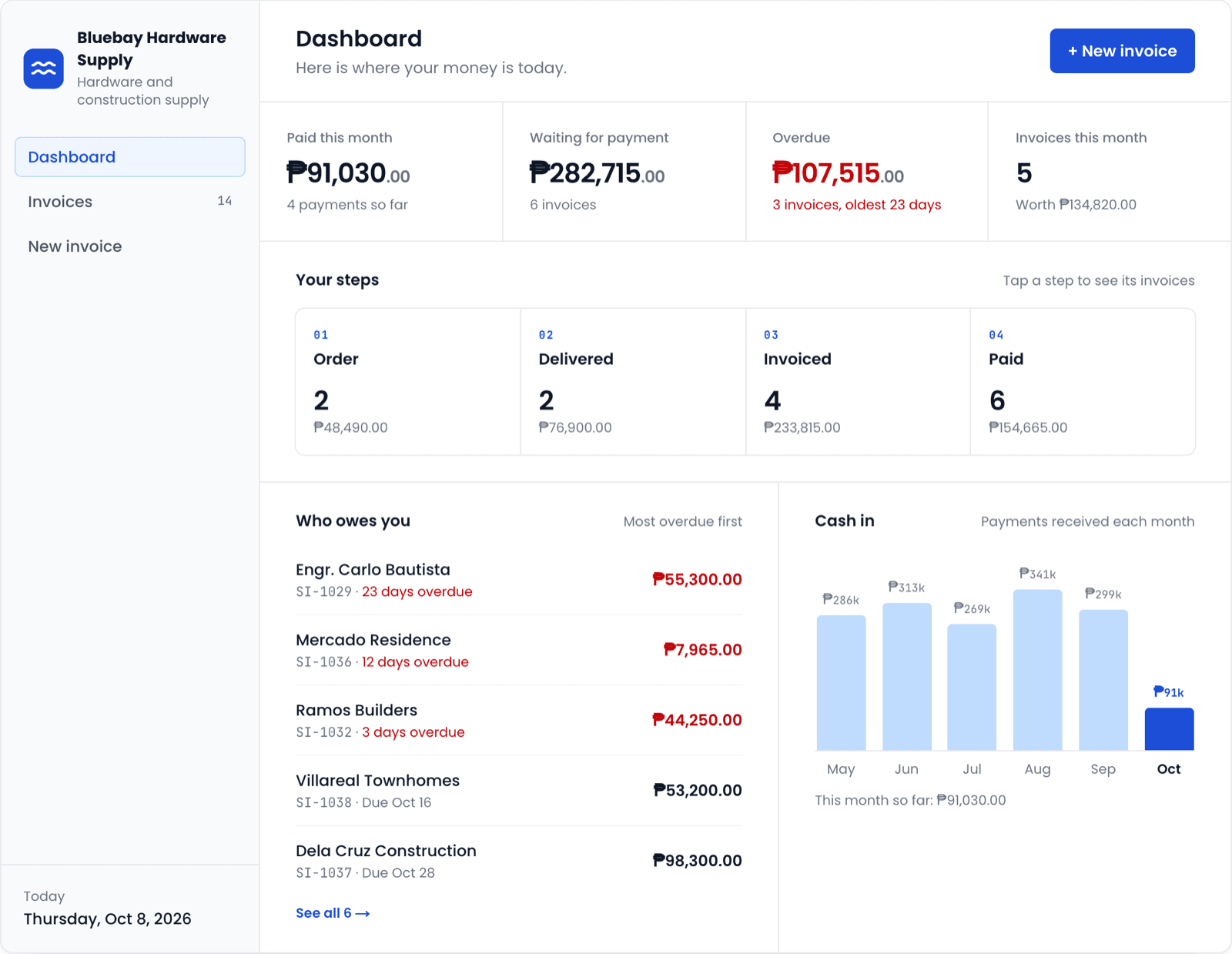The height and width of the screenshot is (954, 1232).
Task: Open the Invoices this month card
Action: coord(1110,172)
